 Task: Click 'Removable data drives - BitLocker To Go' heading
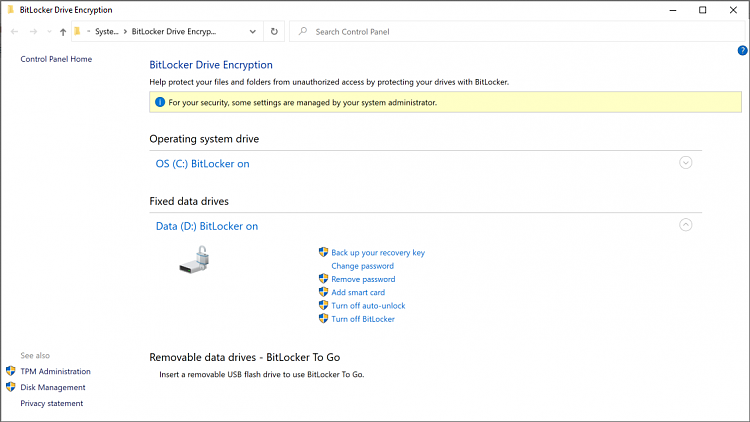coord(244,357)
